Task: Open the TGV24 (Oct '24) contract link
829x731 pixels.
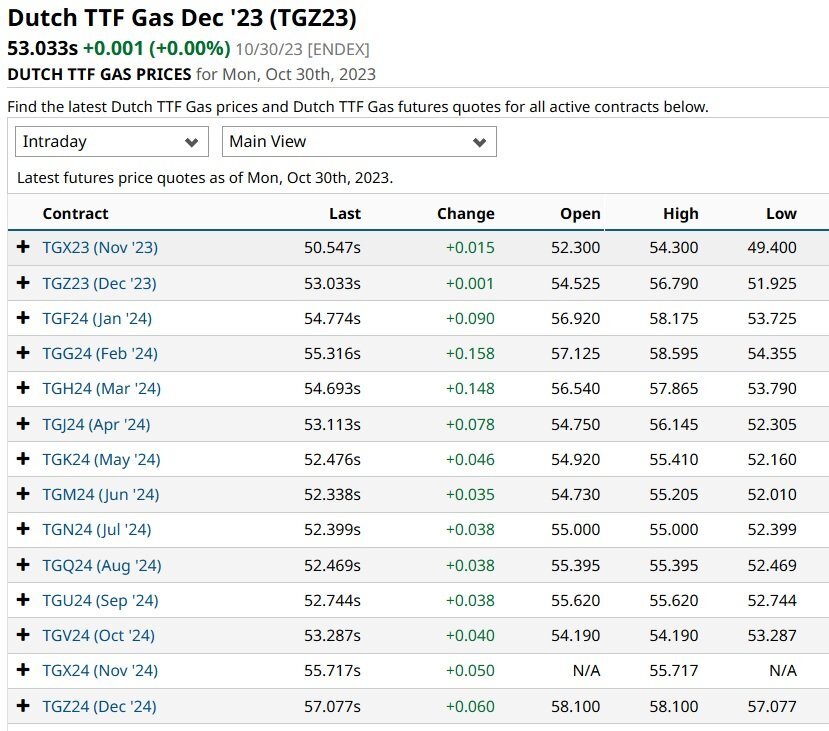Action: [98, 636]
